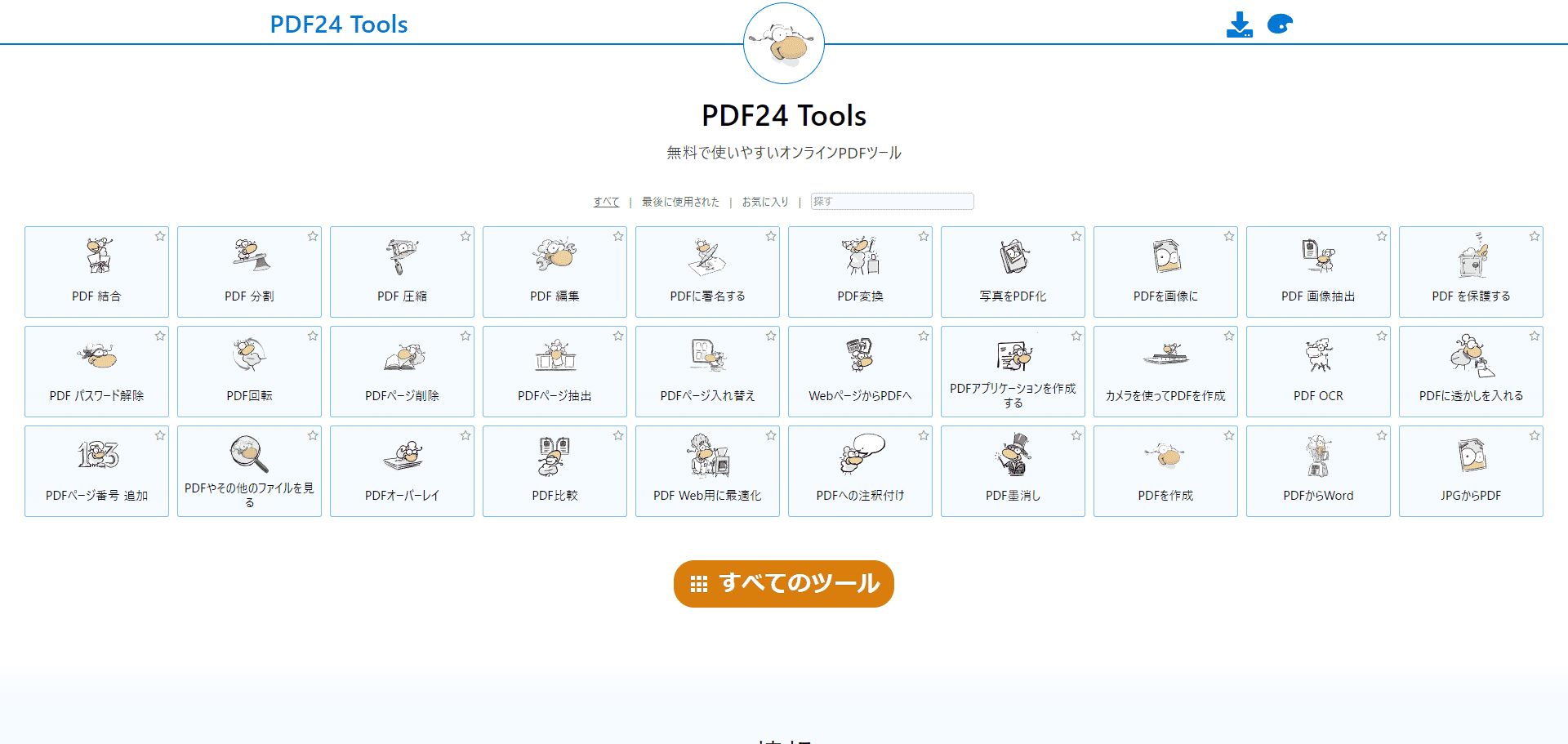This screenshot has width=1568, height=744.
Task: Toggle favorite star on PDF回転 tile
Action: (313, 336)
